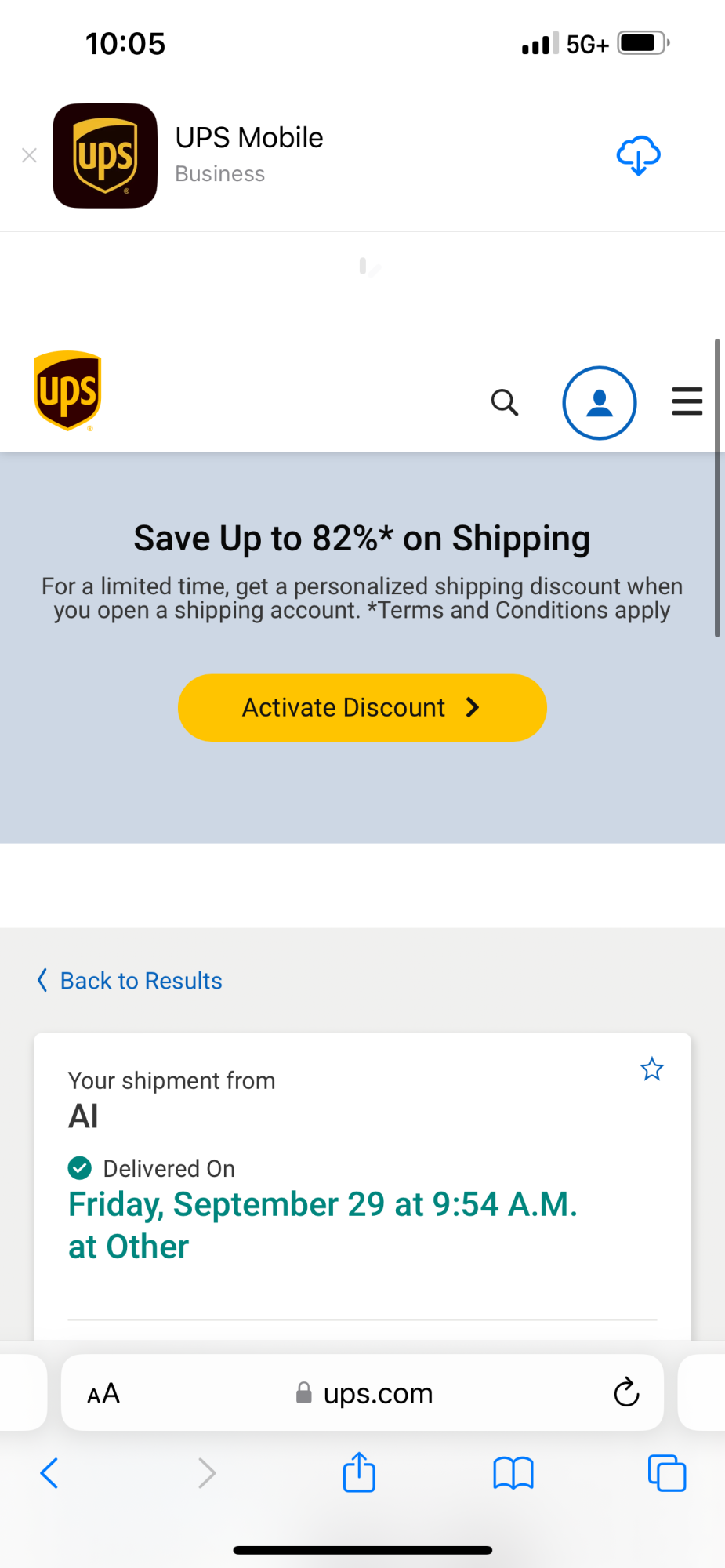
Task: Tap the UPS Mobile app icon thumbnail
Action: click(105, 155)
